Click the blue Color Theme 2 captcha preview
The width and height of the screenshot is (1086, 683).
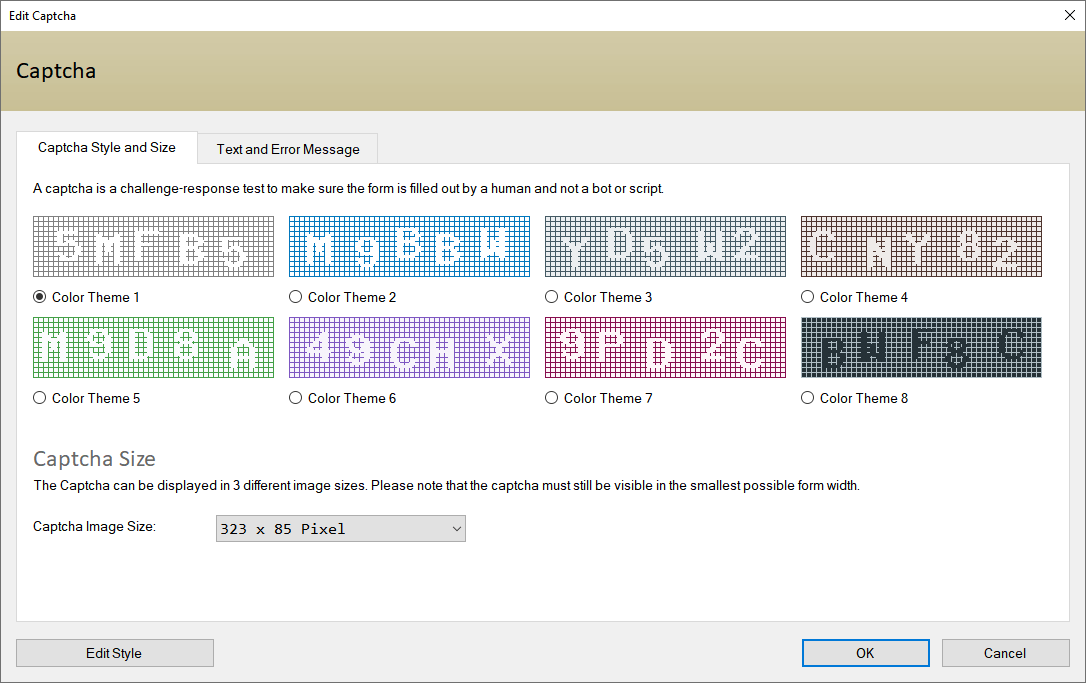coord(409,246)
